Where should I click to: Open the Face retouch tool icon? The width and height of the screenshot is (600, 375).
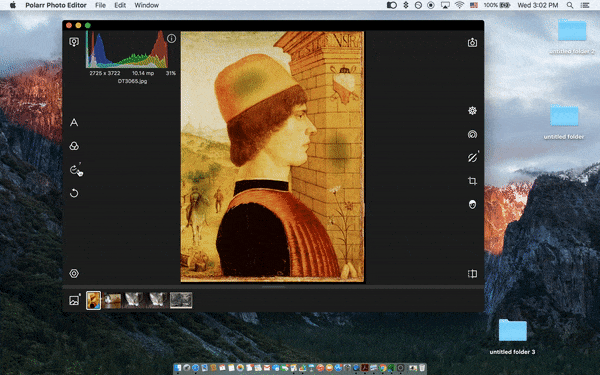click(472, 204)
